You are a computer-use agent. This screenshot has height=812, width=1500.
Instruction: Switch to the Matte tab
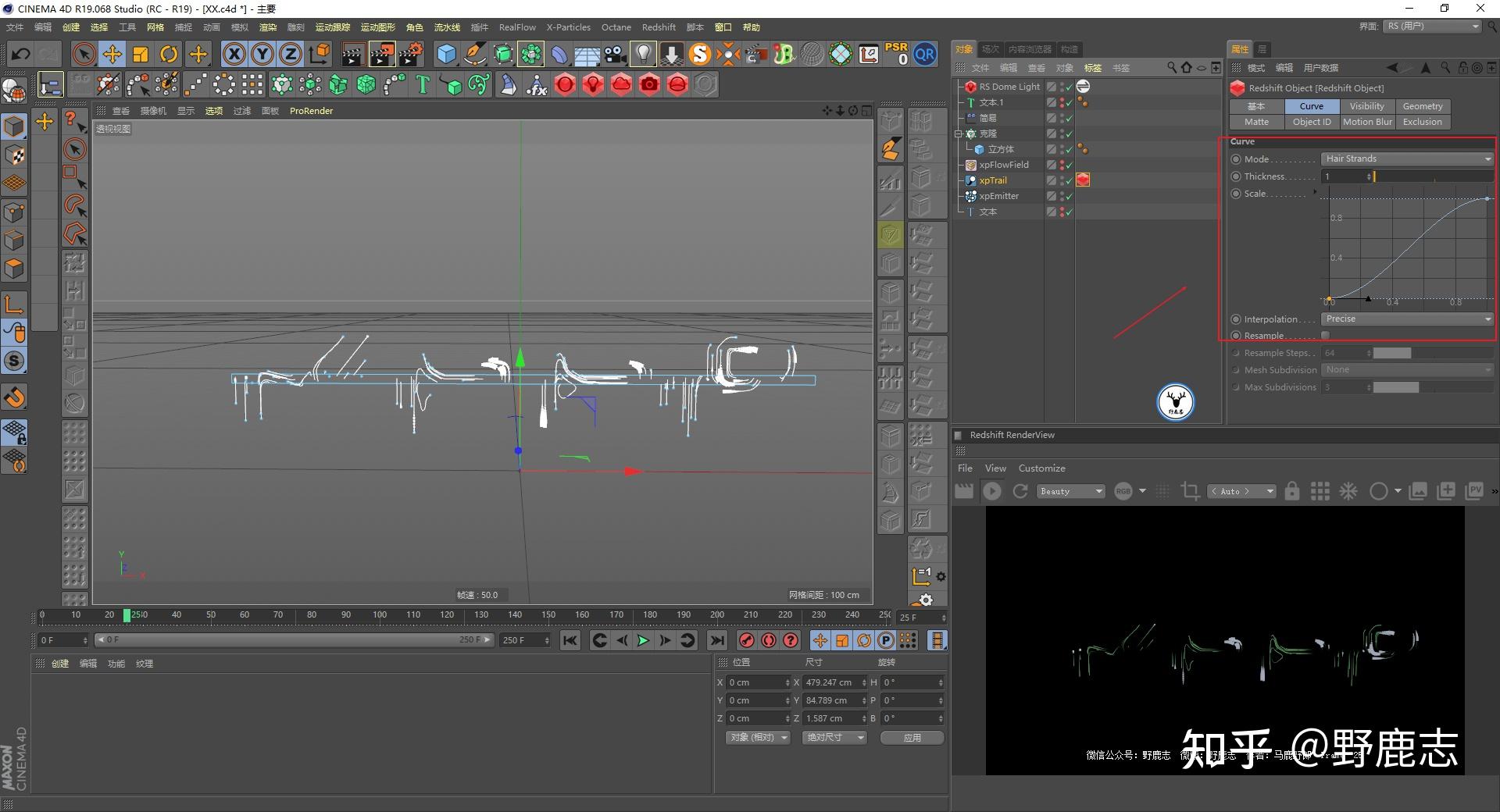click(x=1256, y=122)
